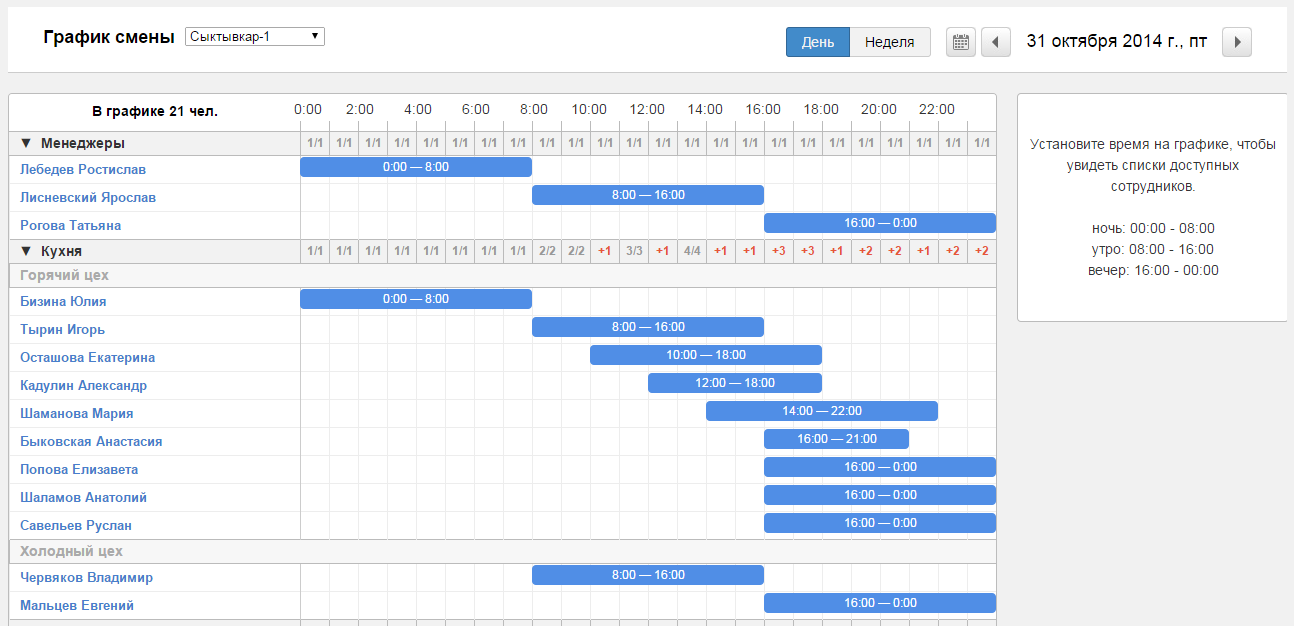Select Лебедев Ростислав 0:00 — 8:00 shift bar
The width and height of the screenshot is (1294, 626).
pyautogui.click(x=416, y=167)
